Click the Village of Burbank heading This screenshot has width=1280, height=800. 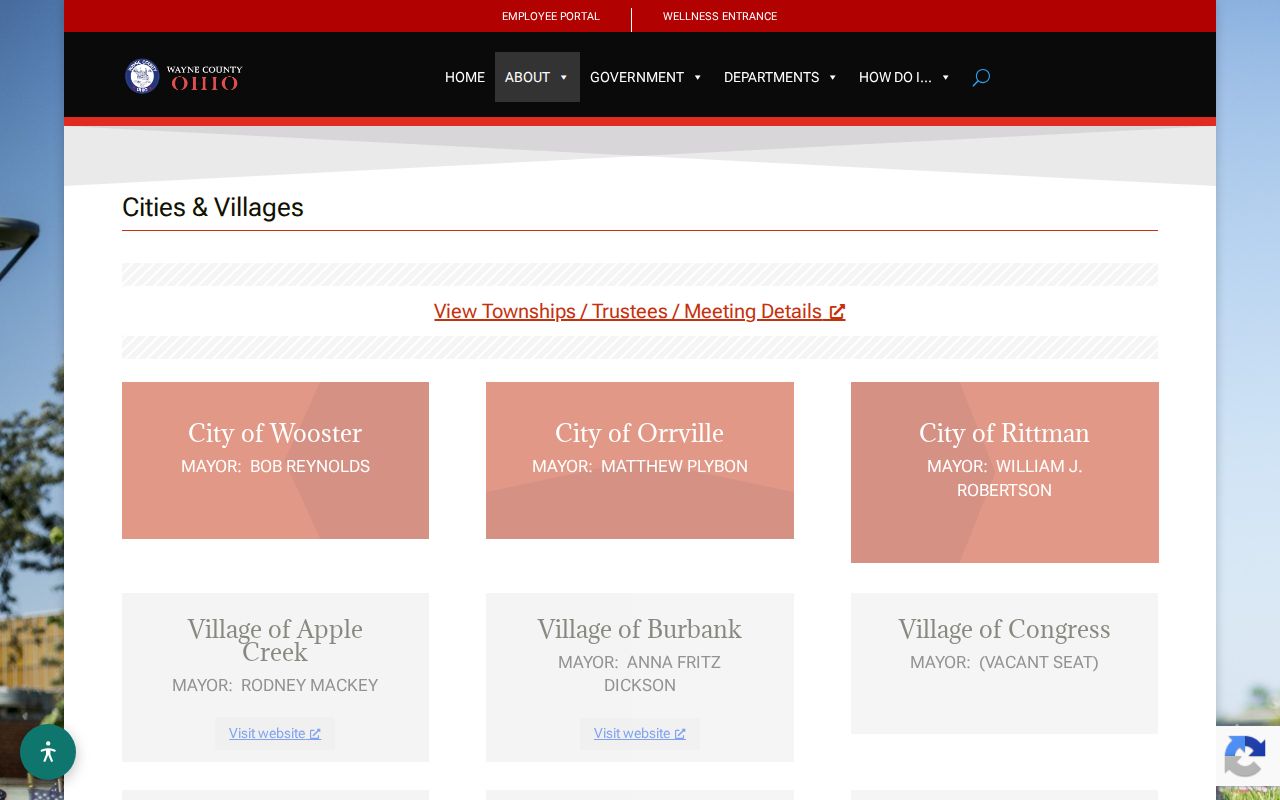640,629
